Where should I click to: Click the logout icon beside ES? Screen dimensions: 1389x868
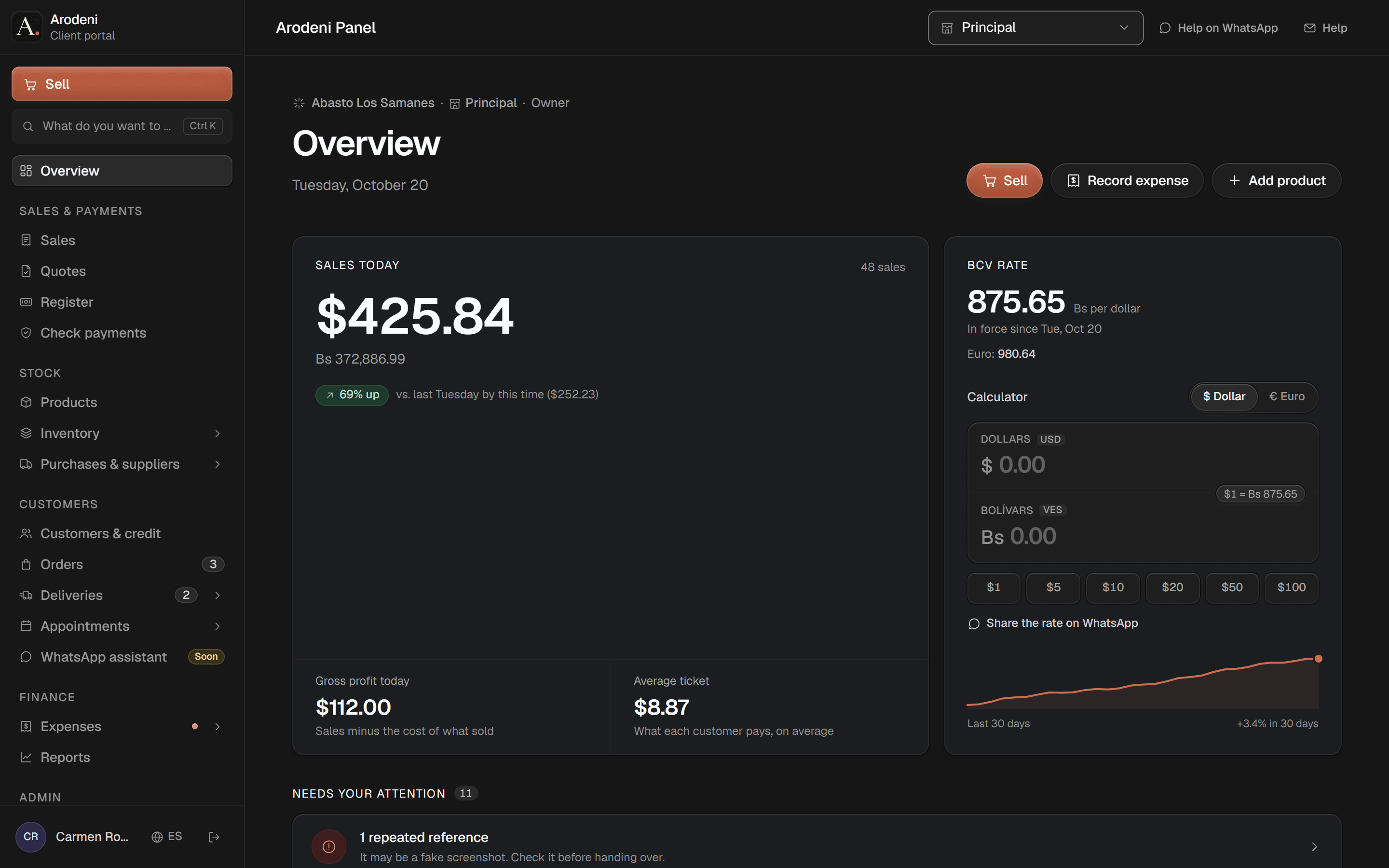click(214, 837)
